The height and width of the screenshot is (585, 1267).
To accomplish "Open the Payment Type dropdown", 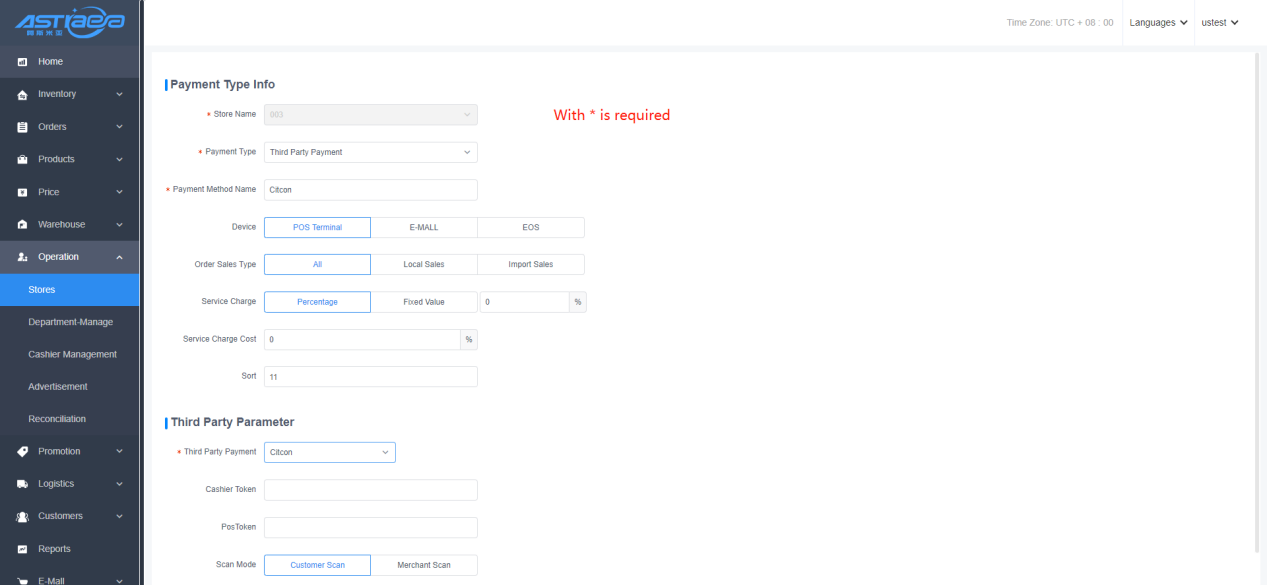I will pos(370,152).
